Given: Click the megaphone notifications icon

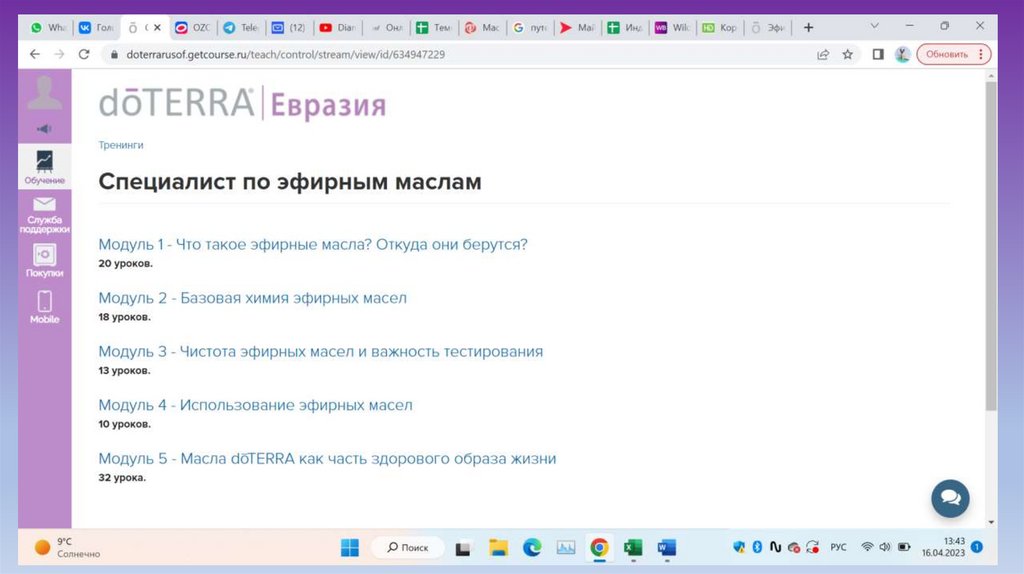Looking at the screenshot, I should point(44,129).
